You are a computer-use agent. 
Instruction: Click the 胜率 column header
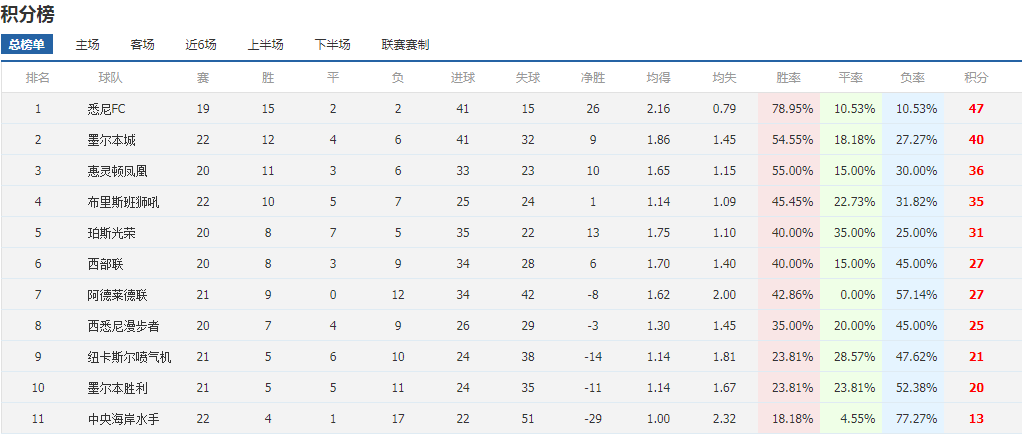coord(788,77)
